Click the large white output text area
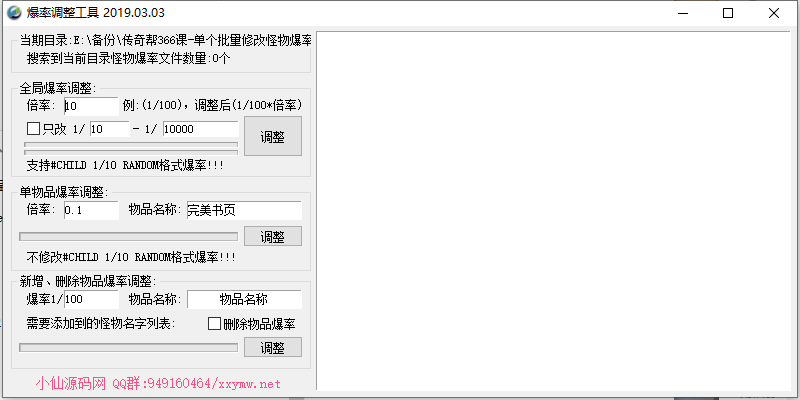 553,211
